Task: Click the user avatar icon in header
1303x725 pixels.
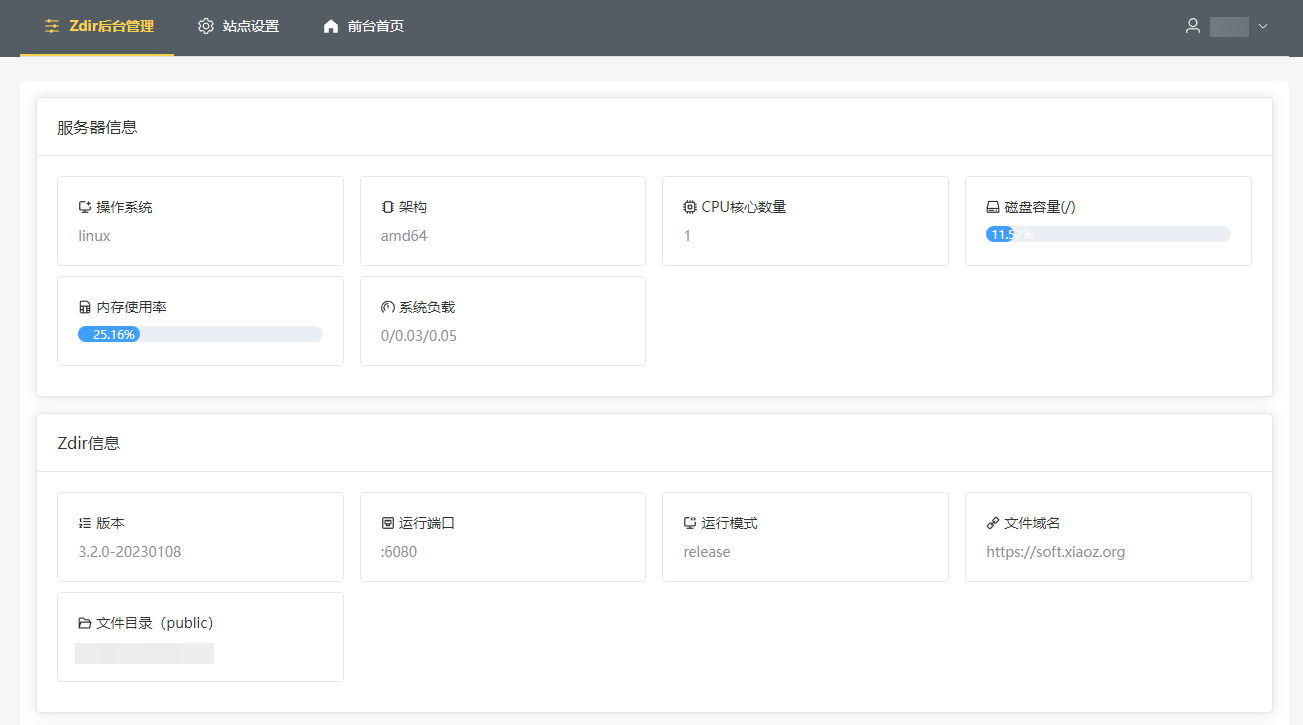Action: point(1192,27)
